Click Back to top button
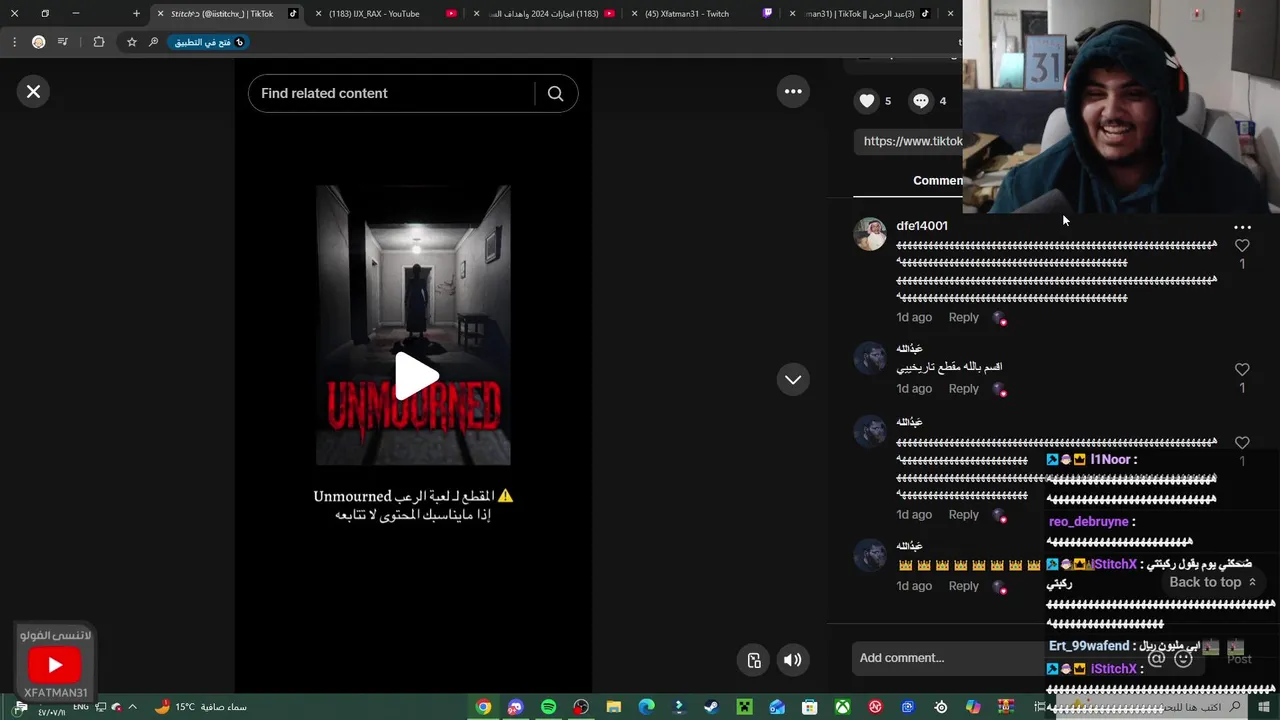Viewport: 1280px width, 720px height. click(1212, 582)
